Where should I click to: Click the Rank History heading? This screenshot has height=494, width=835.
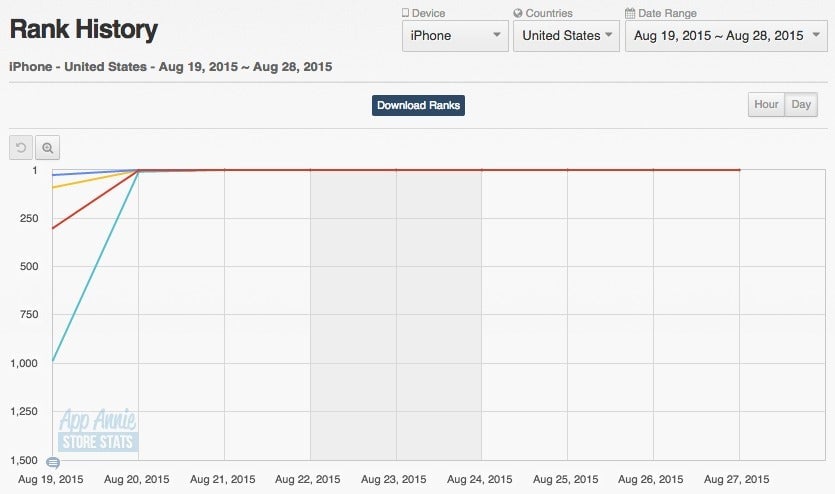[x=84, y=29]
